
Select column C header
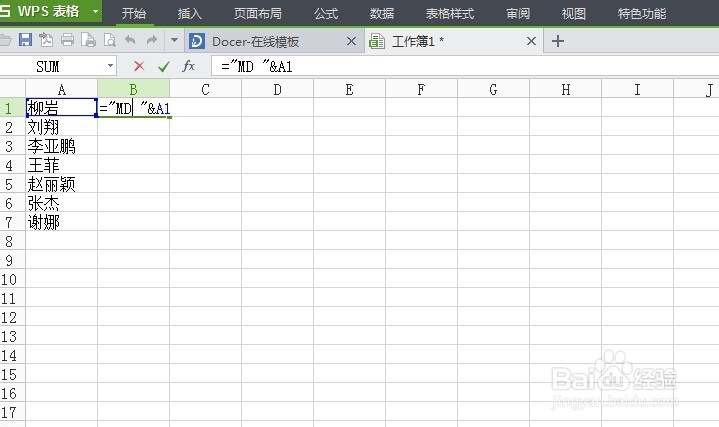click(x=205, y=89)
